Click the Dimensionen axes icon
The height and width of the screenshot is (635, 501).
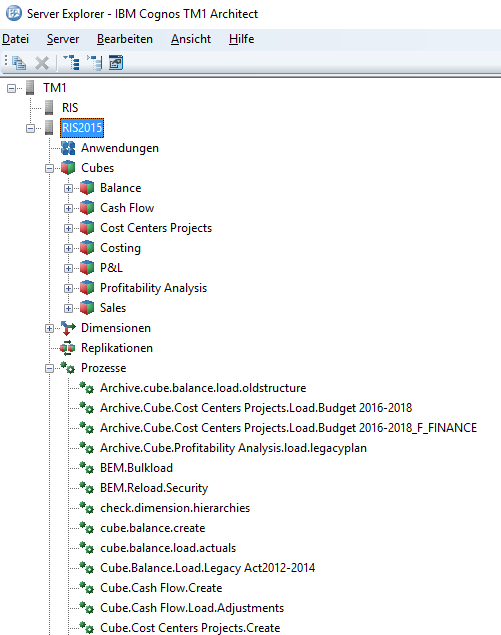click(x=68, y=328)
